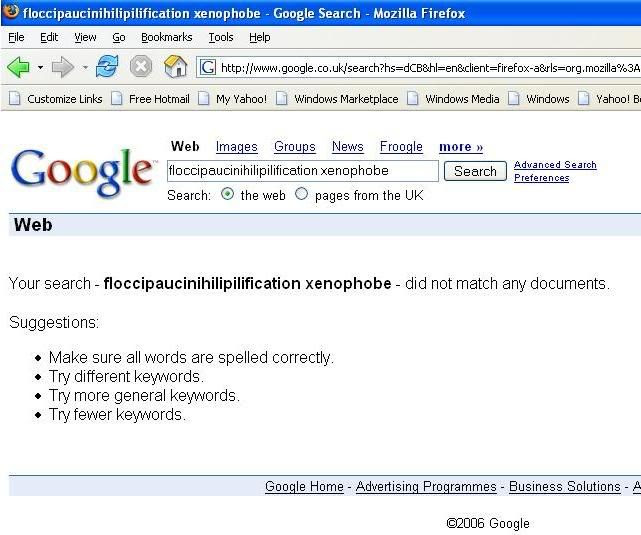Open the Help menu
The height and width of the screenshot is (535, 641).
[260, 37]
